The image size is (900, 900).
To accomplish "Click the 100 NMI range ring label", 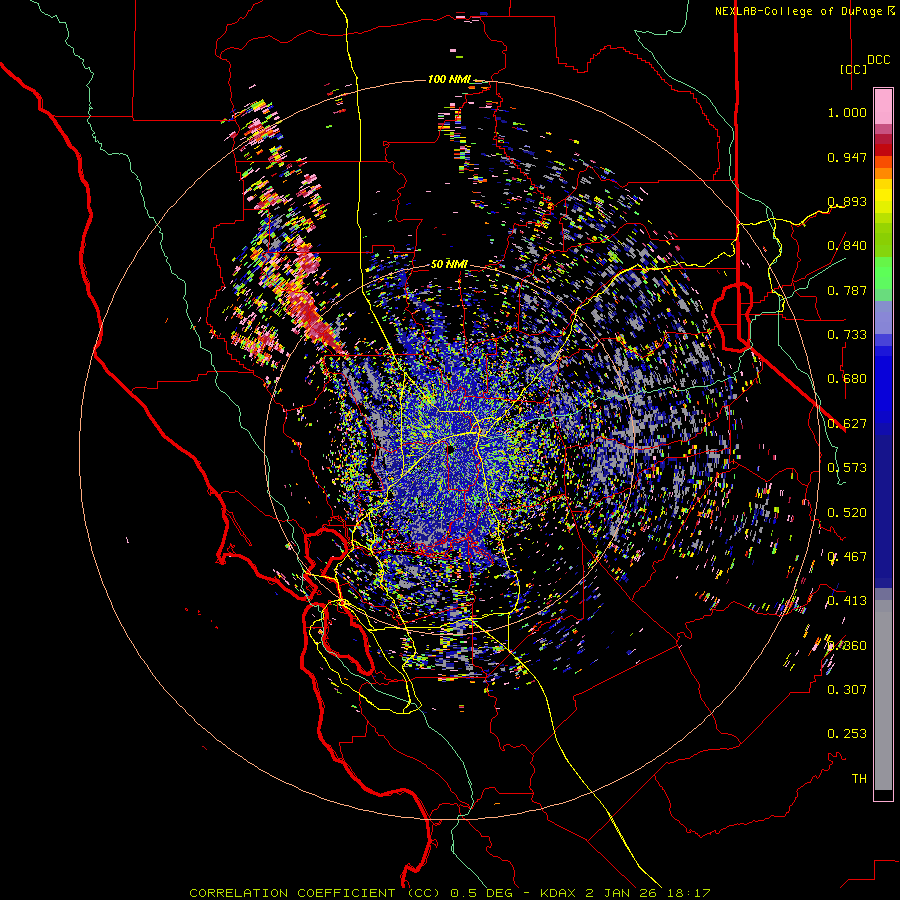I will point(448,79).
